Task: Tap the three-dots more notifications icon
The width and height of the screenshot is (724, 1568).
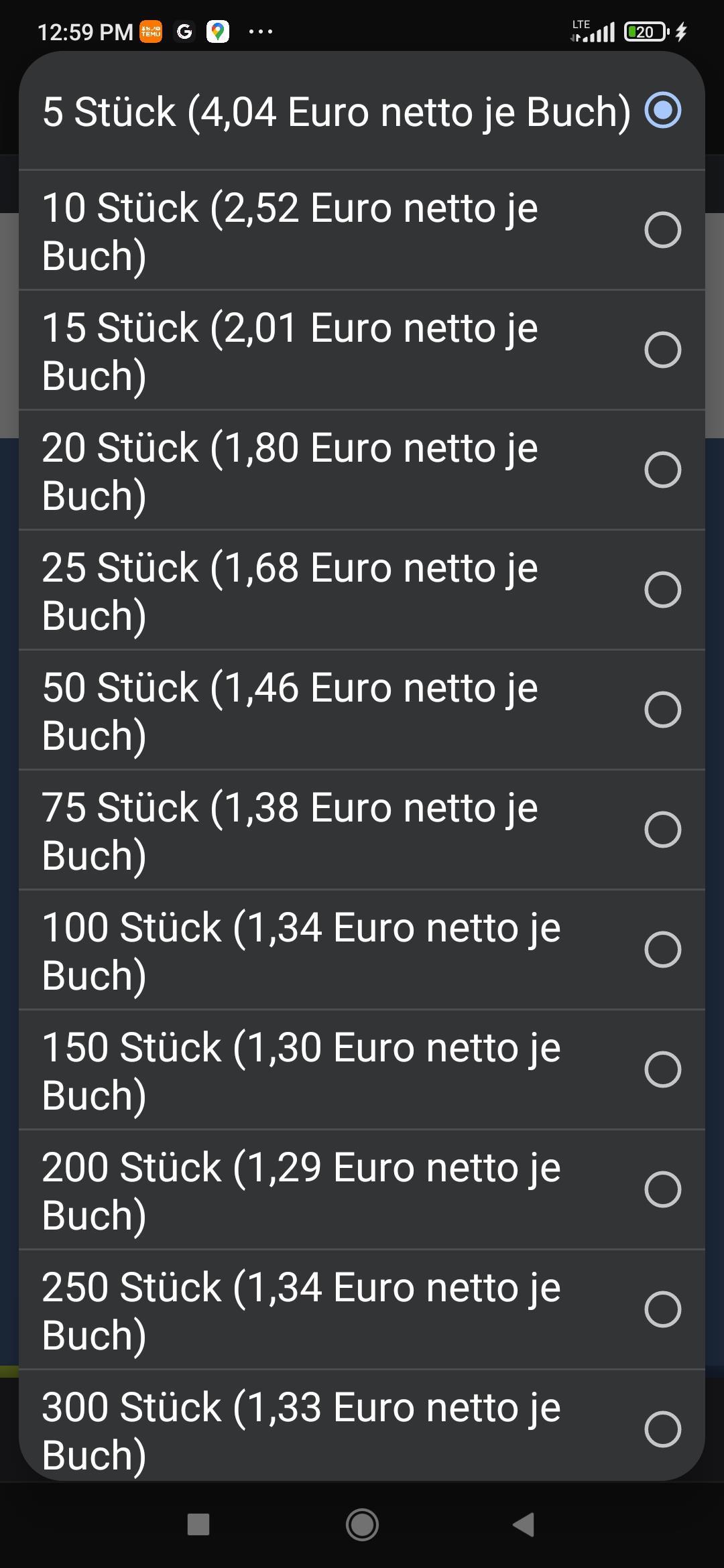Action: 260,31
